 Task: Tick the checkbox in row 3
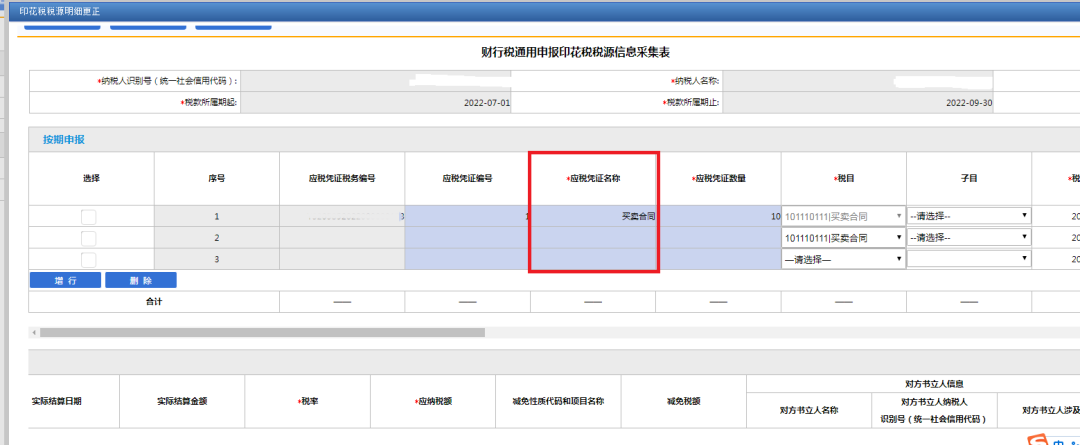point(89,260)
